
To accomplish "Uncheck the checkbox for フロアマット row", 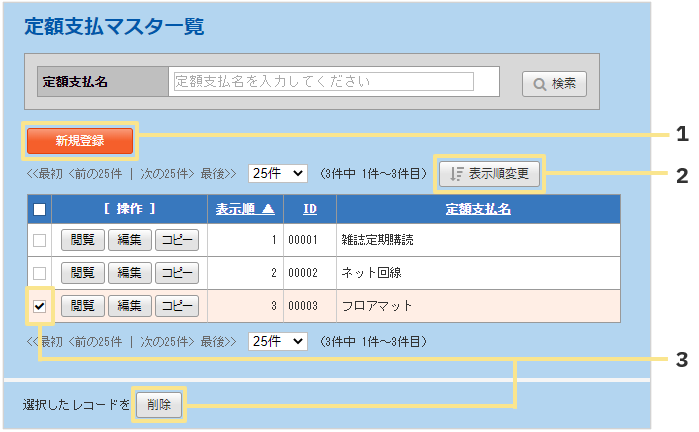I will [39, 306].
